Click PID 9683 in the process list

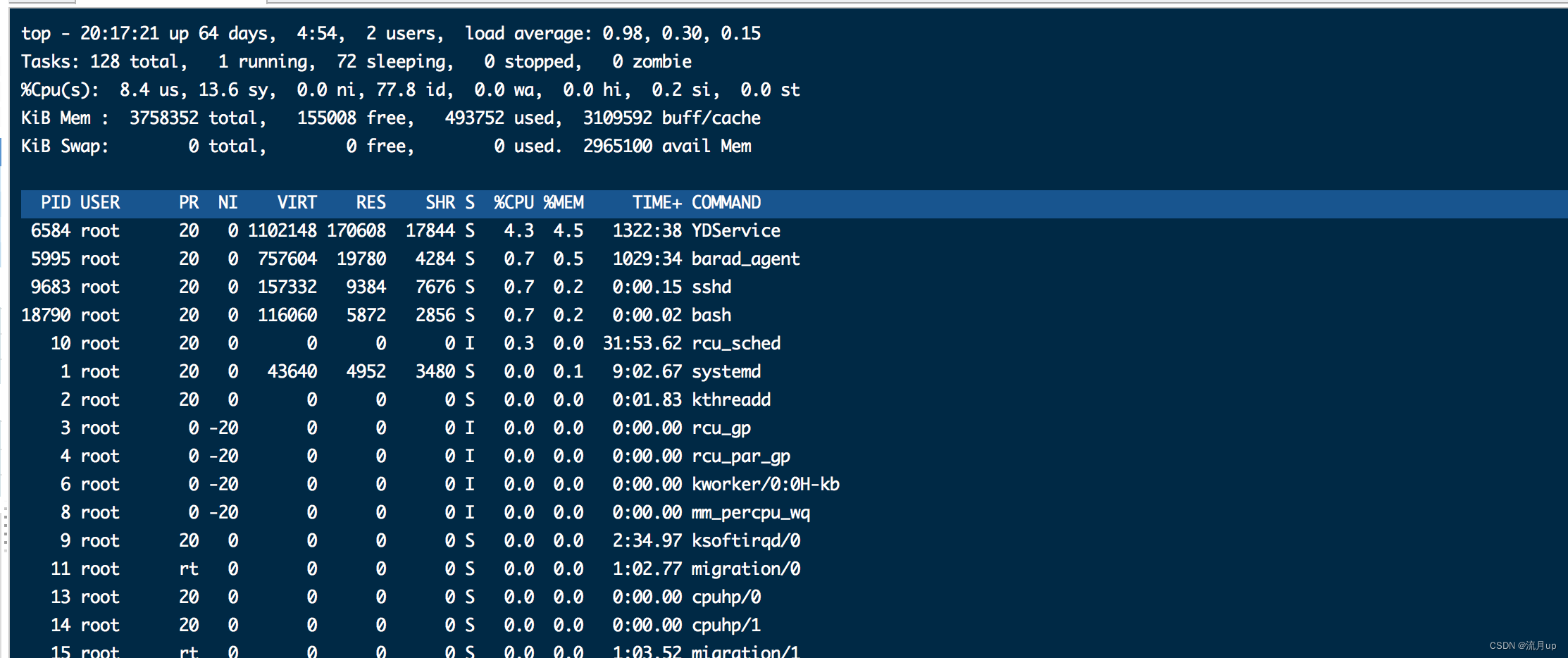51,287
